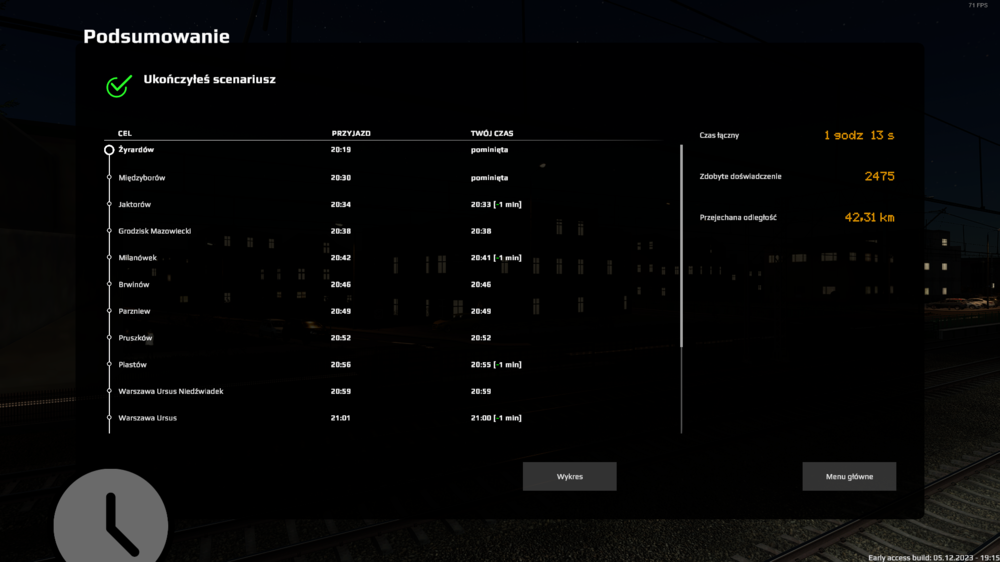Click the FPS counter
1000x562 pixels.
978,5
